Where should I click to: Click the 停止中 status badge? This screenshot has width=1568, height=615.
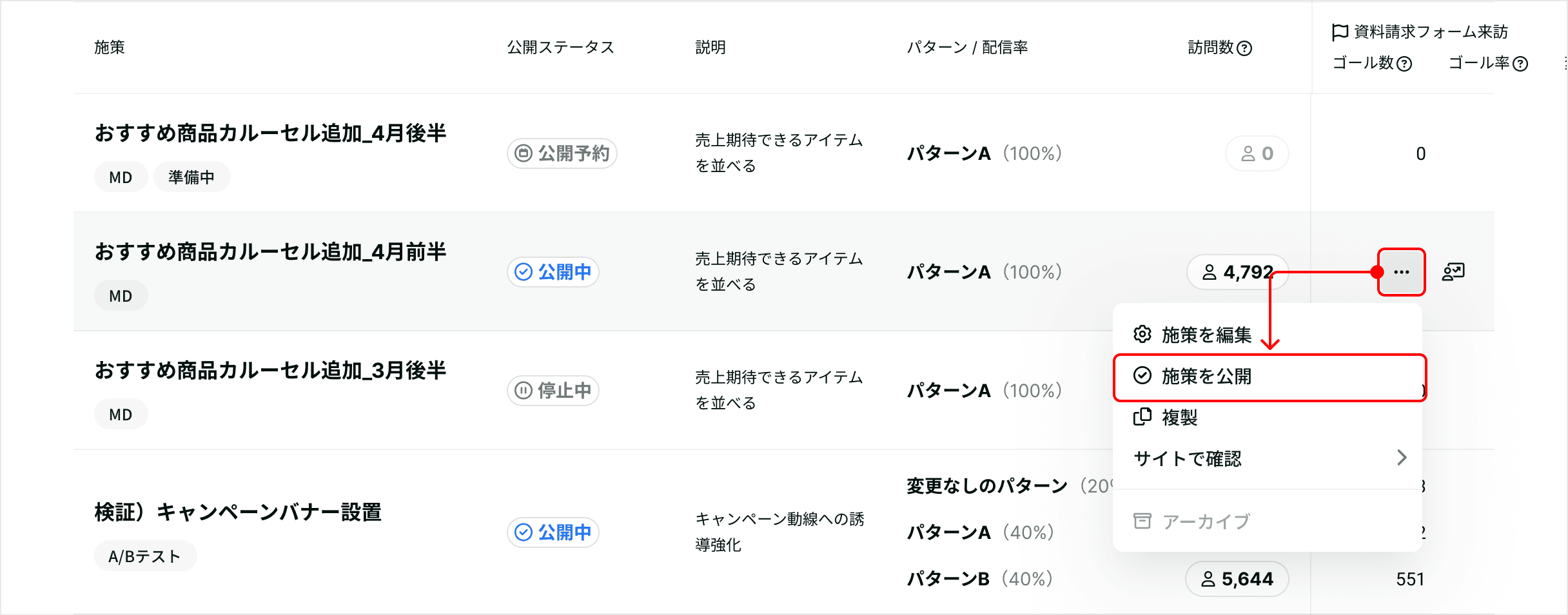[x=553, y=391]
